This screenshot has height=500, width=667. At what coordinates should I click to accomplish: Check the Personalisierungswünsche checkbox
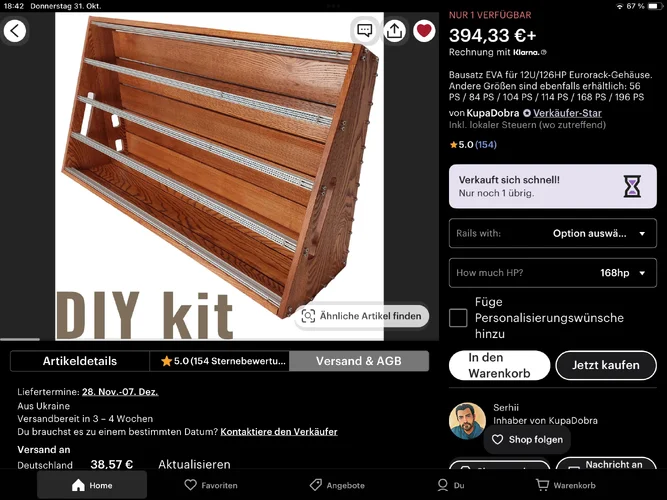click(x=458, y=318)
